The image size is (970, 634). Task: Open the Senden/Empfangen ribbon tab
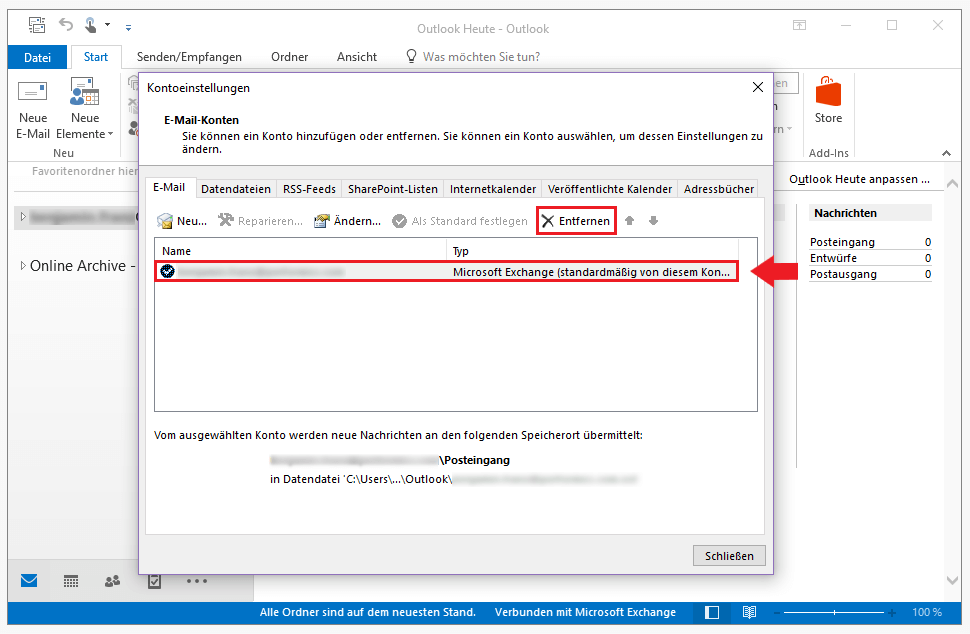[x=189, y=57]
